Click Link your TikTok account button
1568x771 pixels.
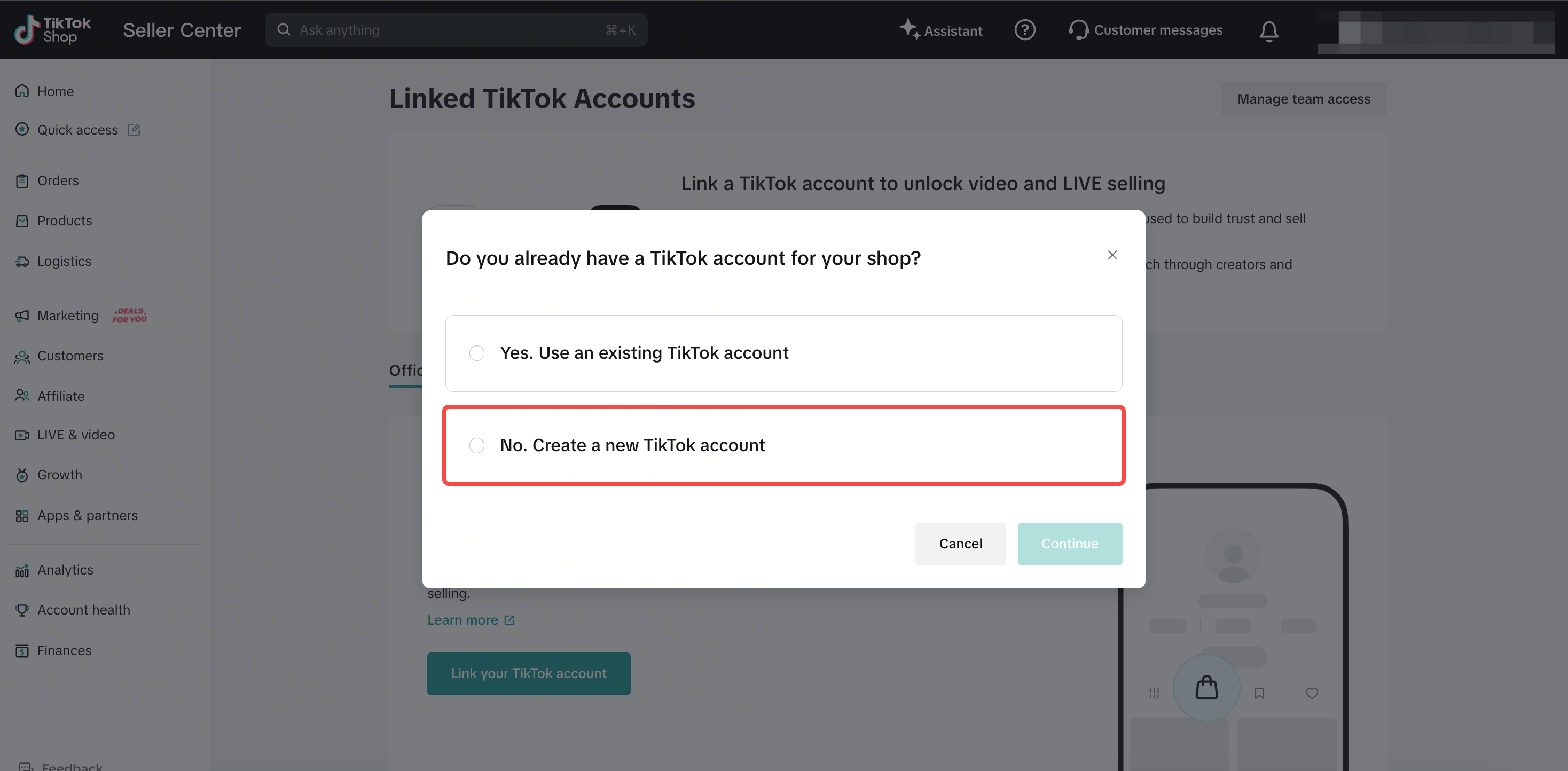coord(528,674)
